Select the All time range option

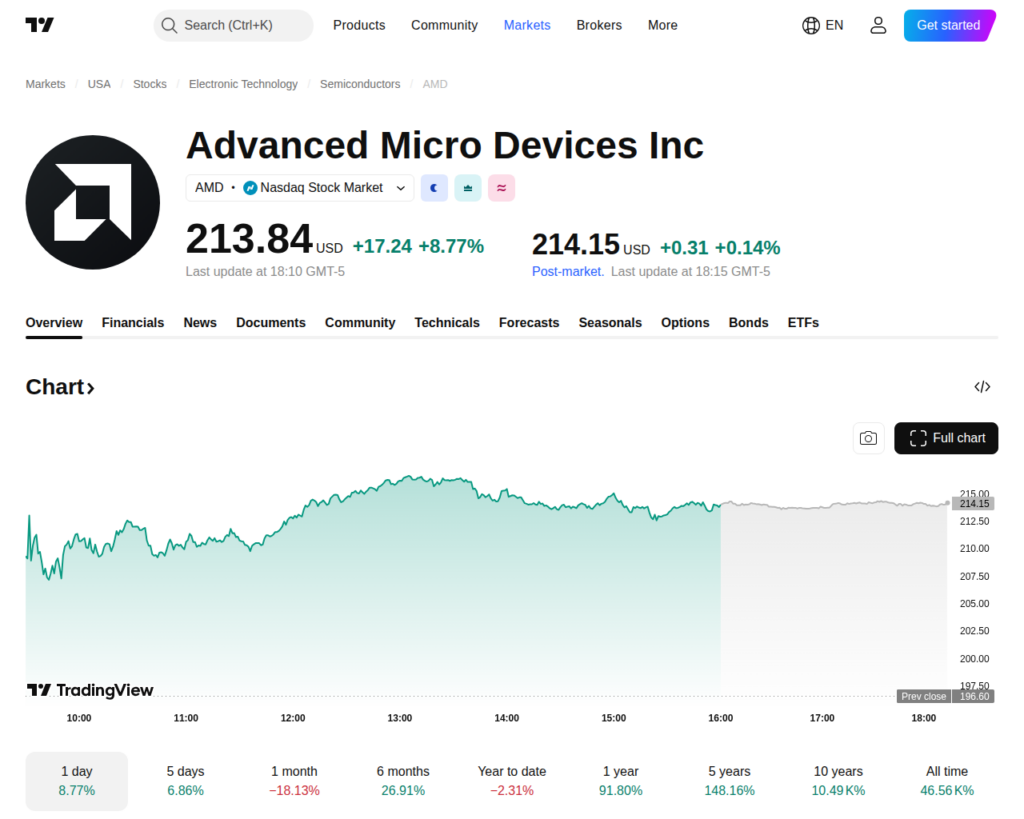[946, 780]
